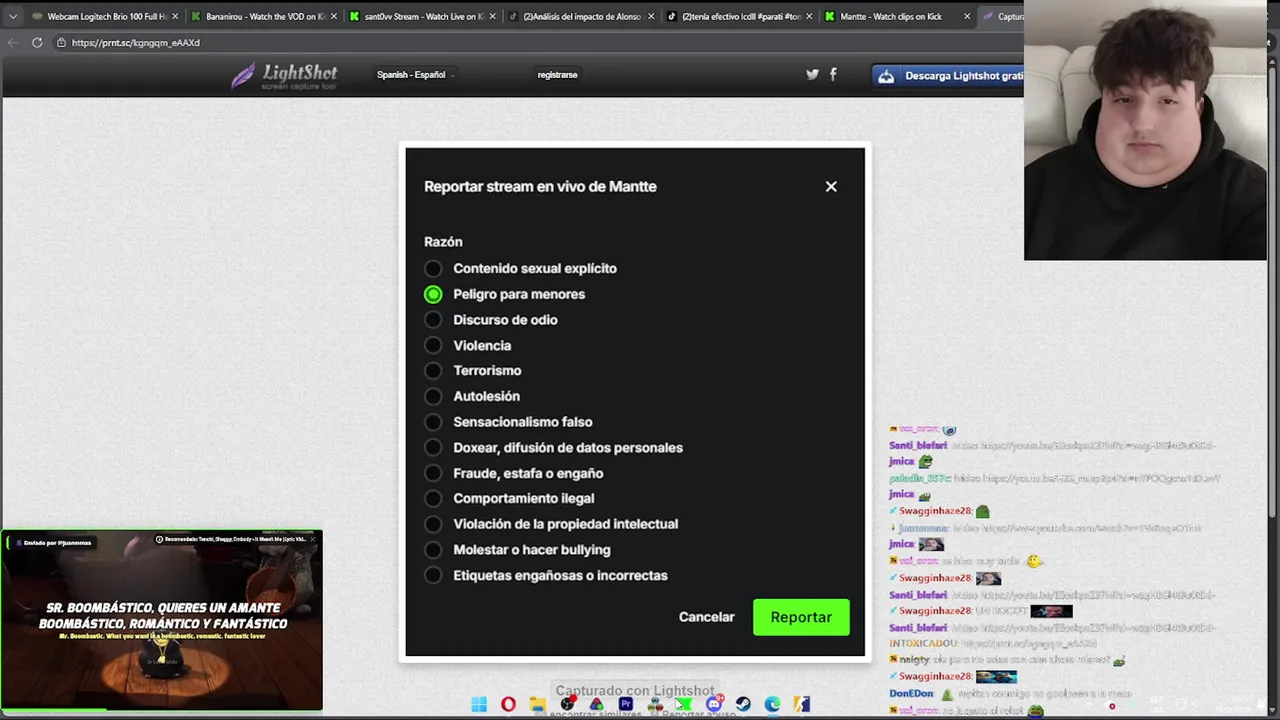The image size is (1280, 720).
Task: Click the Razón heading in the dialog
Action: (x=443, y=242)
